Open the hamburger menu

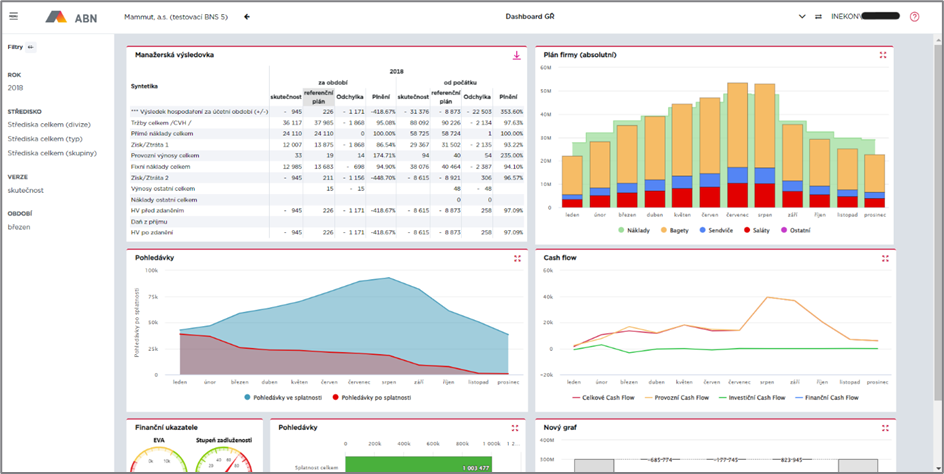pyautogui.click(x=13, y=16)
